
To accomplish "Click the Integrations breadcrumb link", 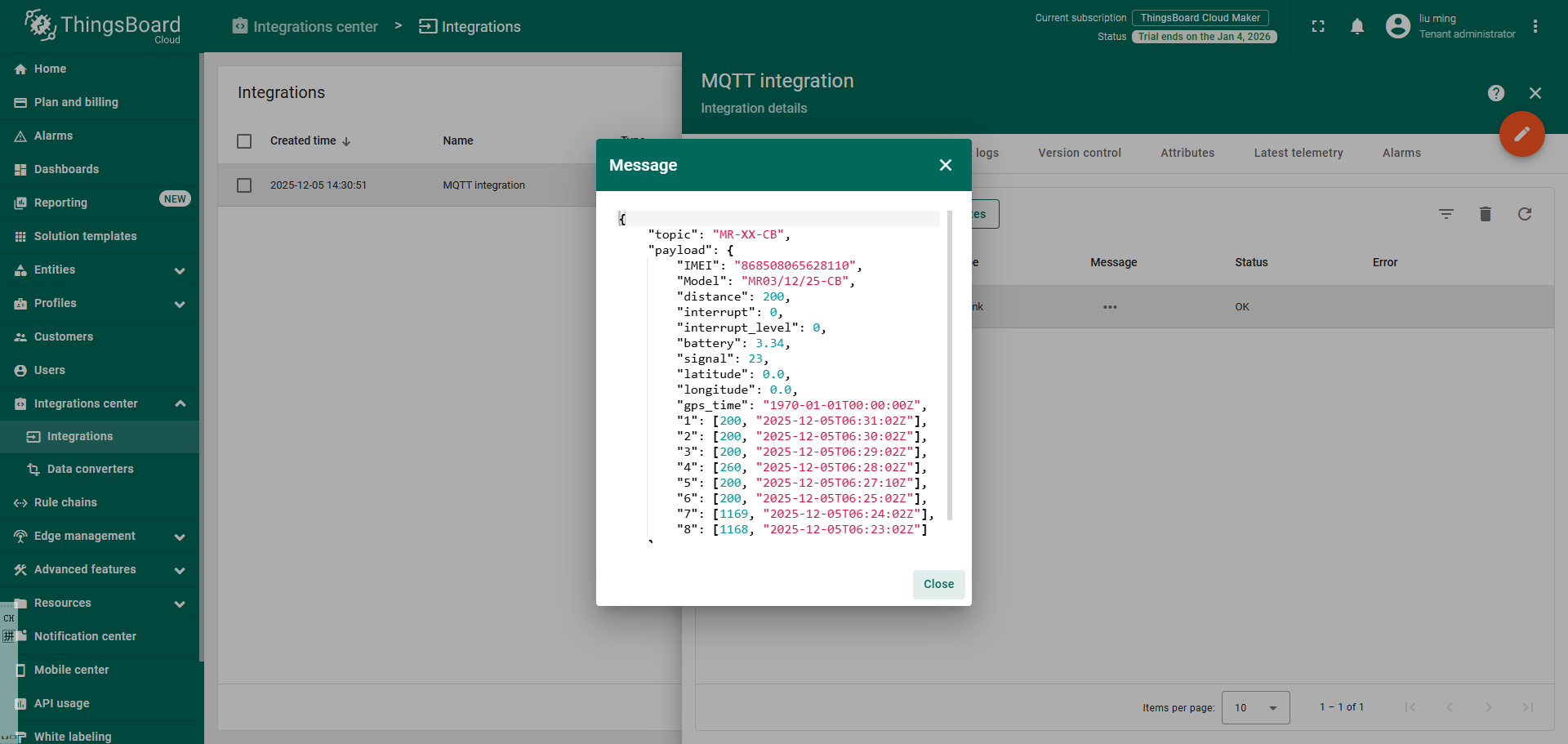I will (x=470, y=27).
